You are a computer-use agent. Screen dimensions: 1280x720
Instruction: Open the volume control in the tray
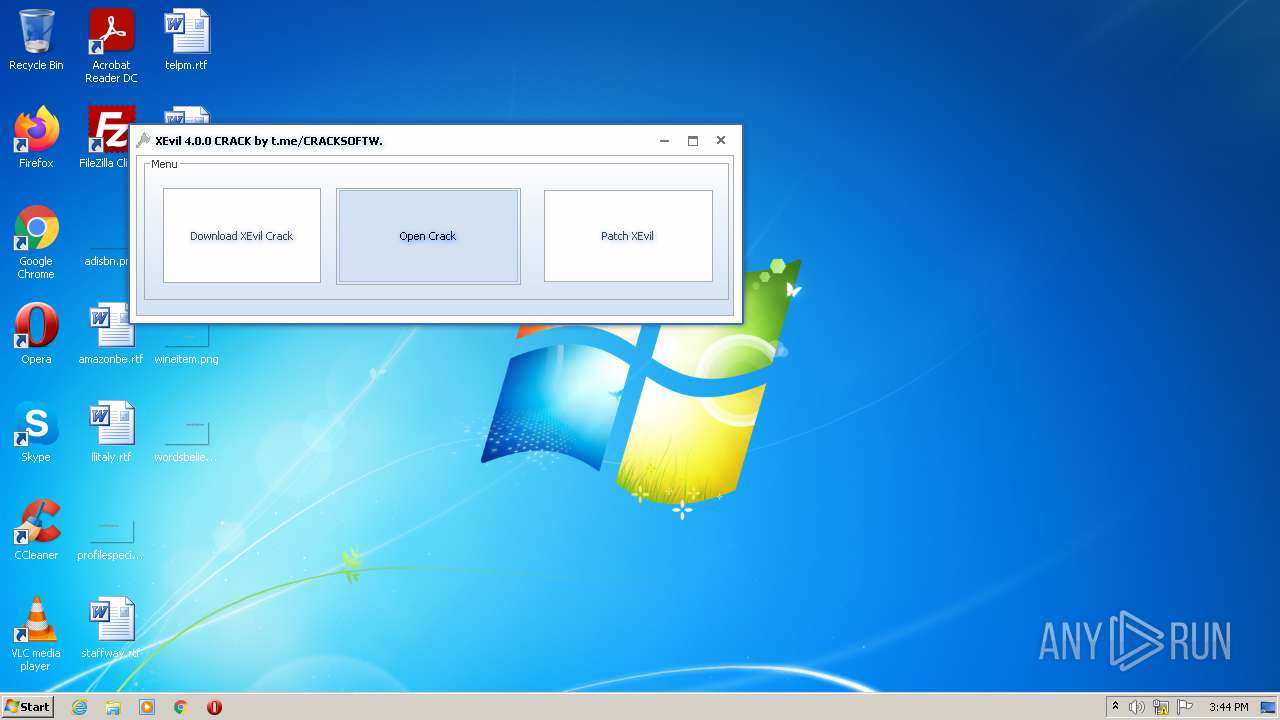point(1137,707)
